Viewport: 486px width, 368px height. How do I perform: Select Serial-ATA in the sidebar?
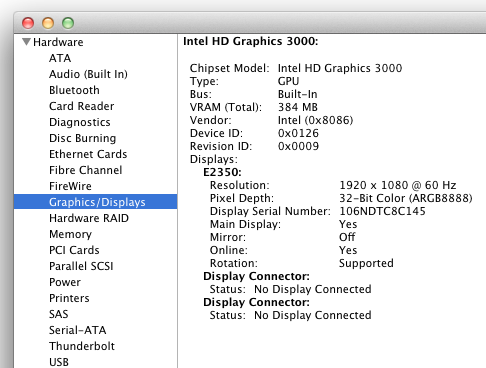click(78, 330)
